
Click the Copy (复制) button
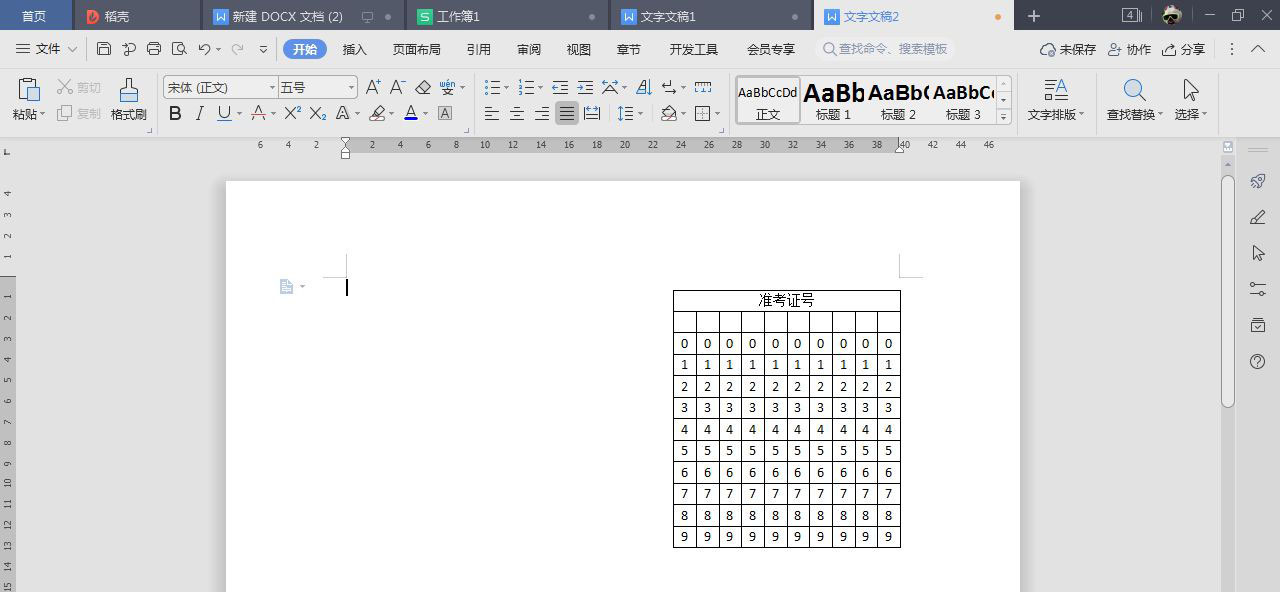78,114
